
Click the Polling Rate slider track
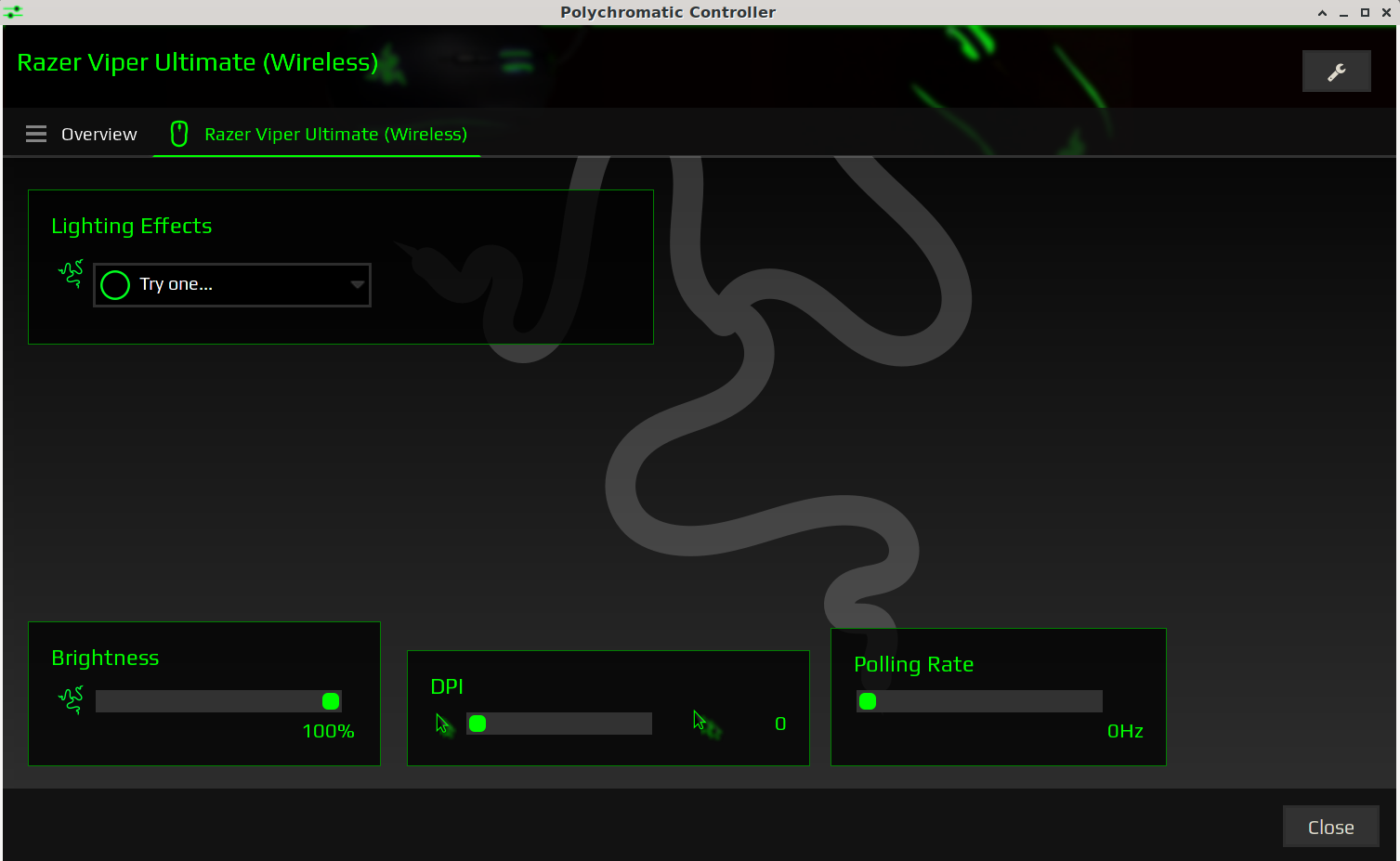(x=979, y=701)
